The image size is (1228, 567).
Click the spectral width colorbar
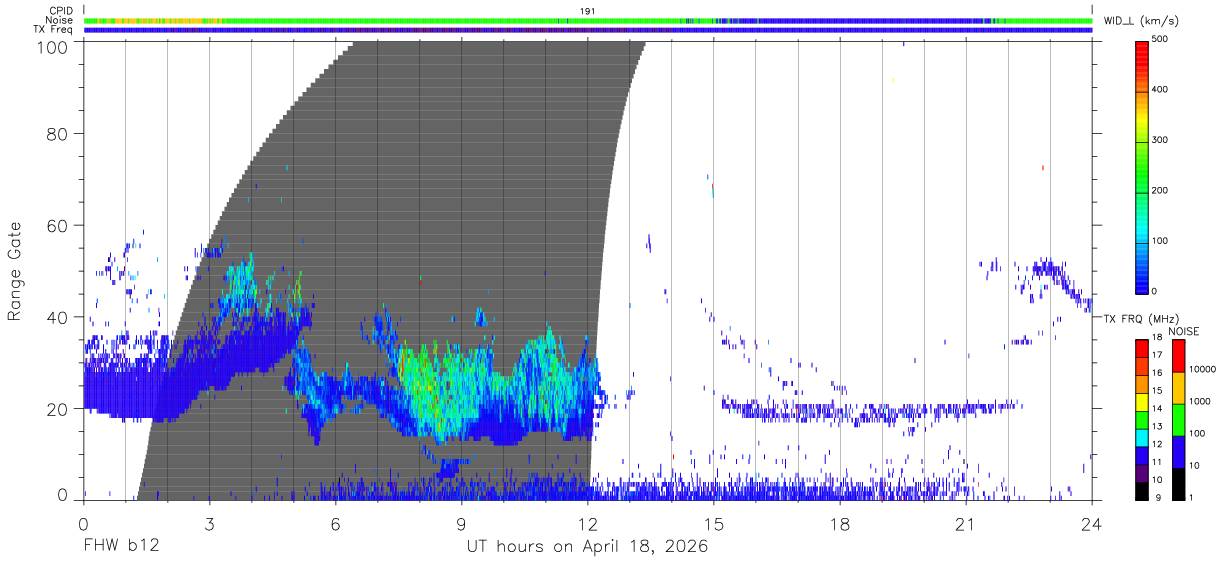[1143, 166]
